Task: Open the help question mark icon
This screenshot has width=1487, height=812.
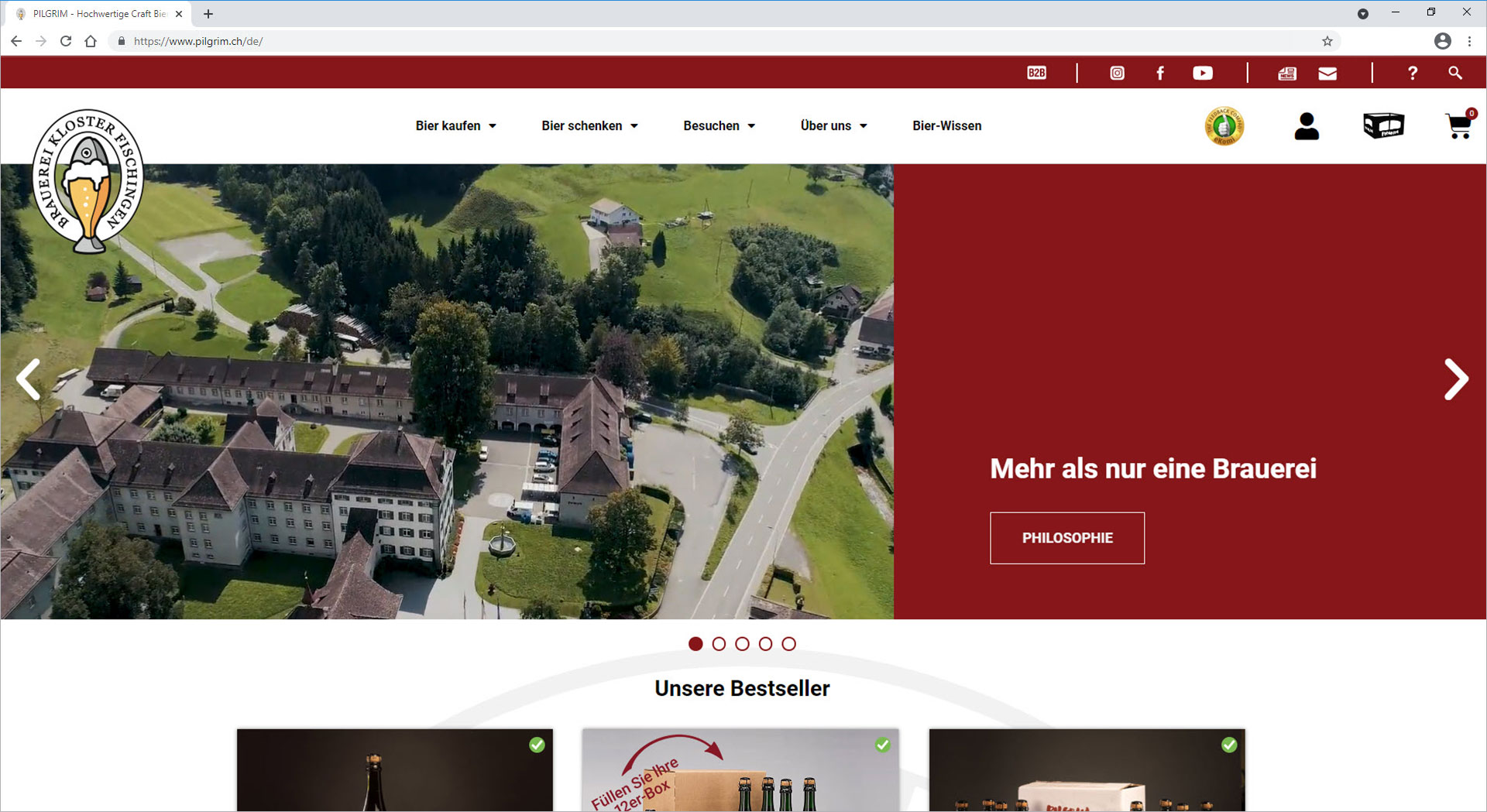Action: click(1412, 73)
